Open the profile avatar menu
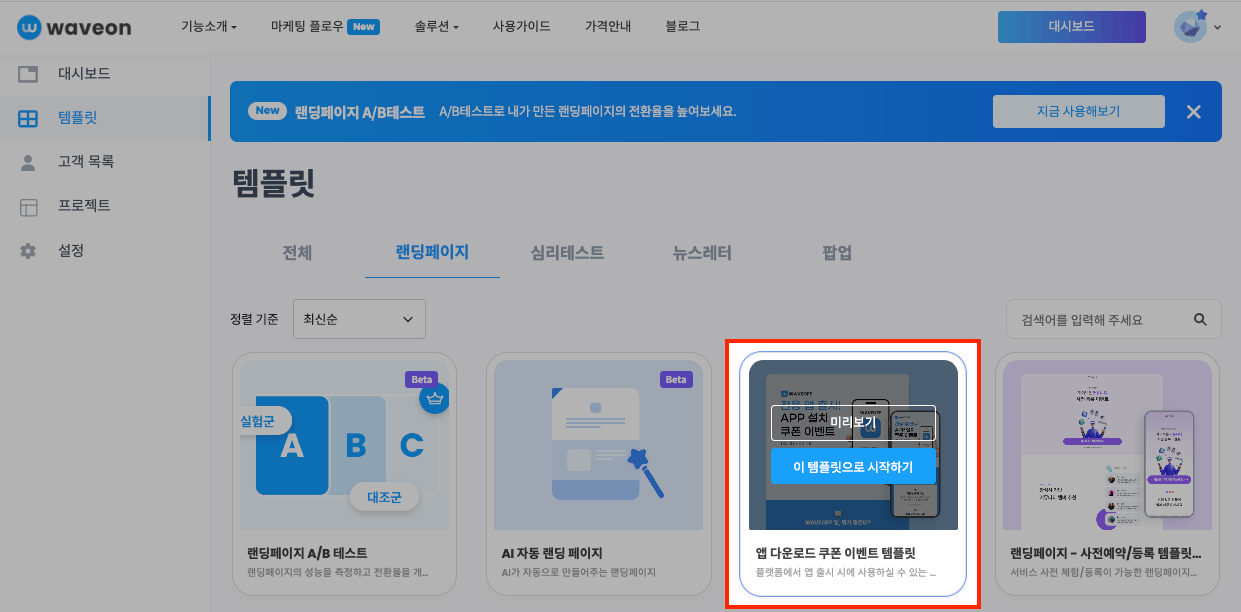The width and height of the screenshot is (1241, 612). click(x=1189, y=26)
